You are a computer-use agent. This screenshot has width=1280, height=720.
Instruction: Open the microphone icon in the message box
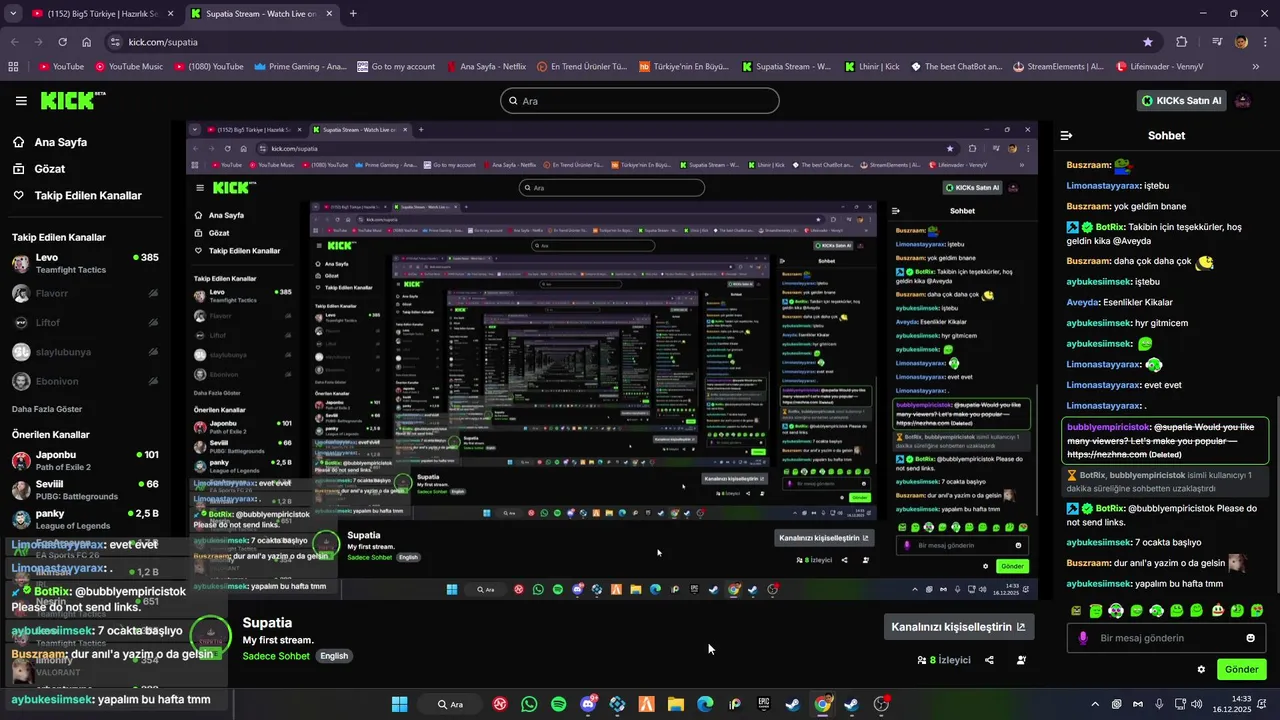[x=1083, y=638]
